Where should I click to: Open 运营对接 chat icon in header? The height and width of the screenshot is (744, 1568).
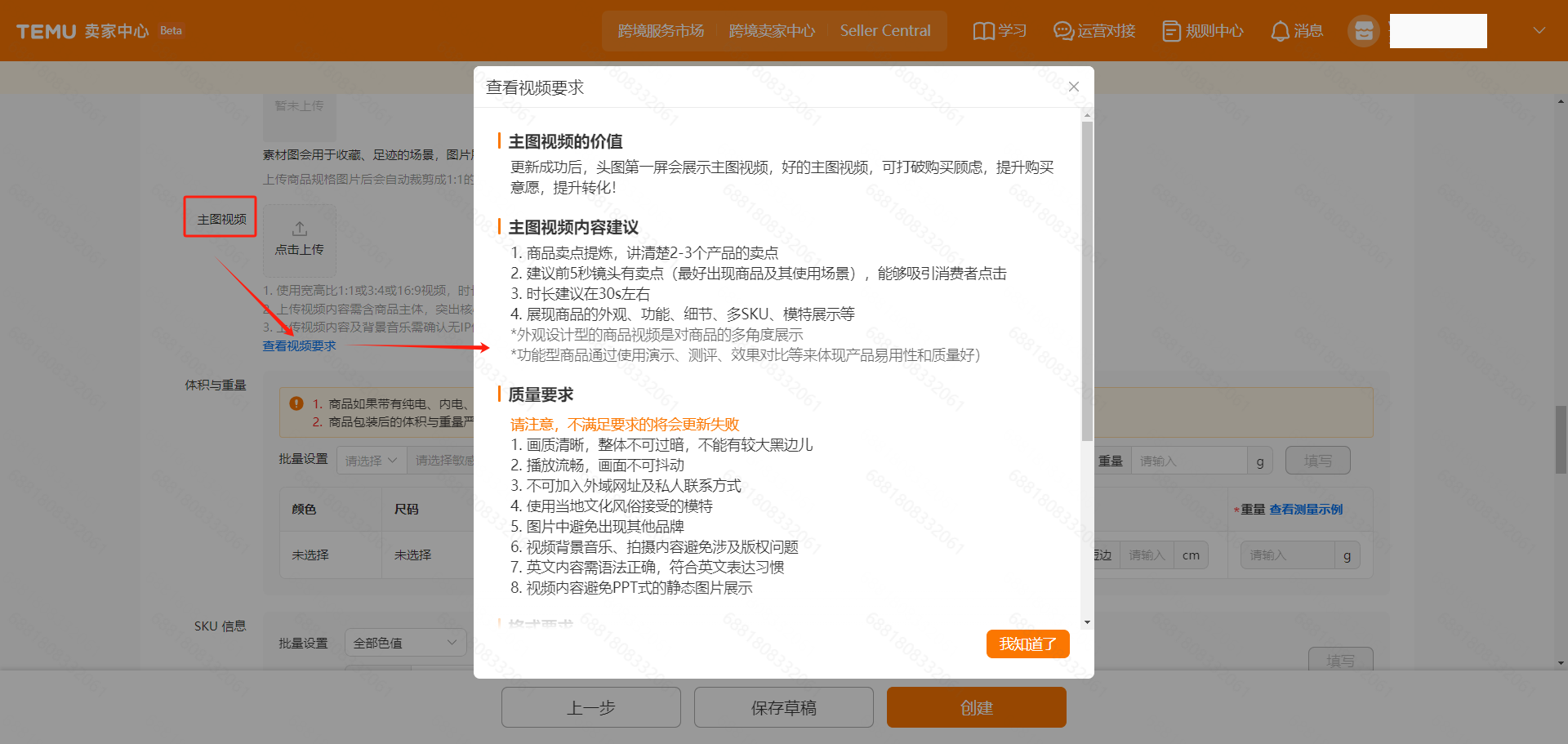click(1062, 31)
